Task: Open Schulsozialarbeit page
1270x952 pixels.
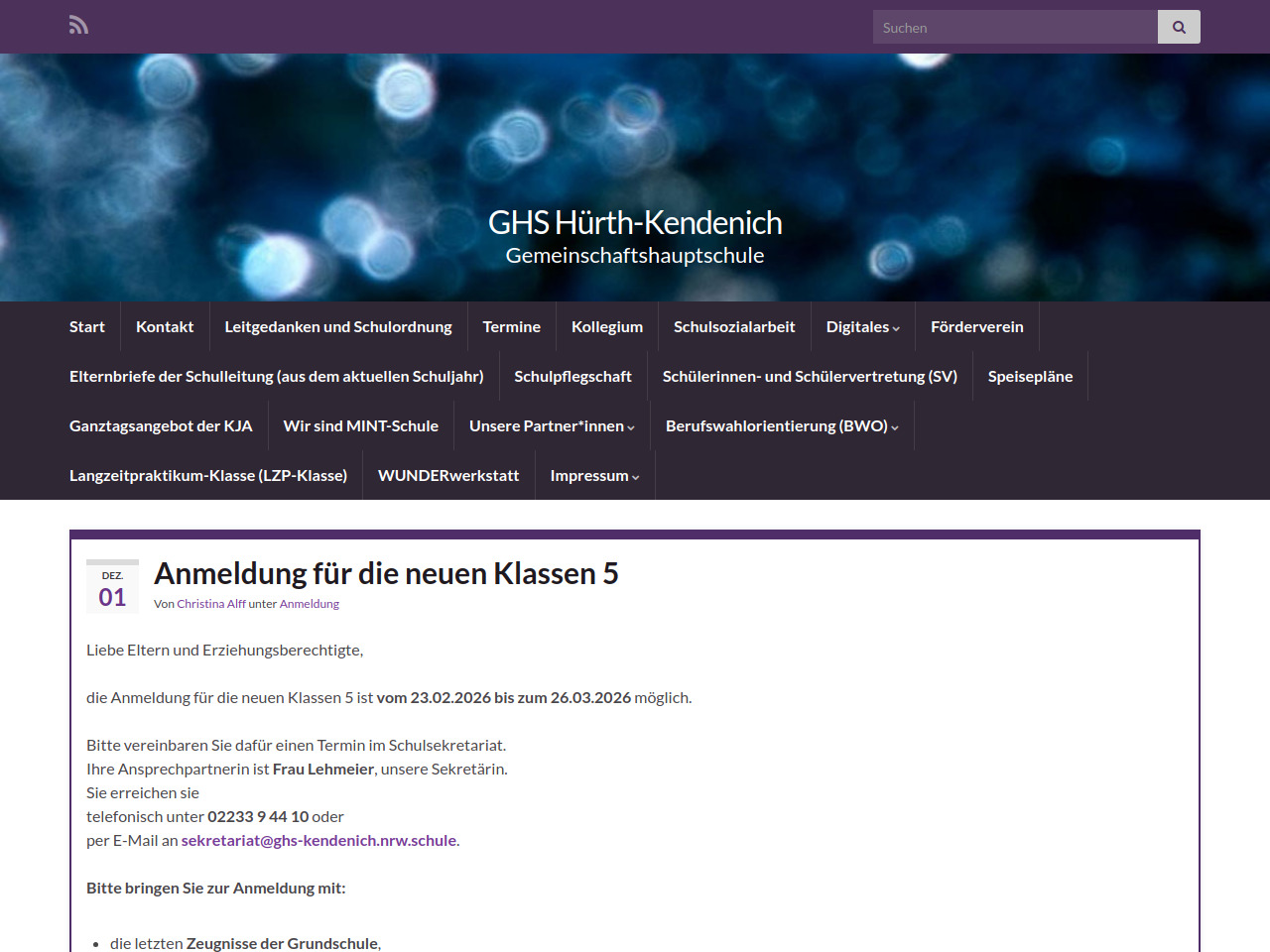Action: click(734, 327)
